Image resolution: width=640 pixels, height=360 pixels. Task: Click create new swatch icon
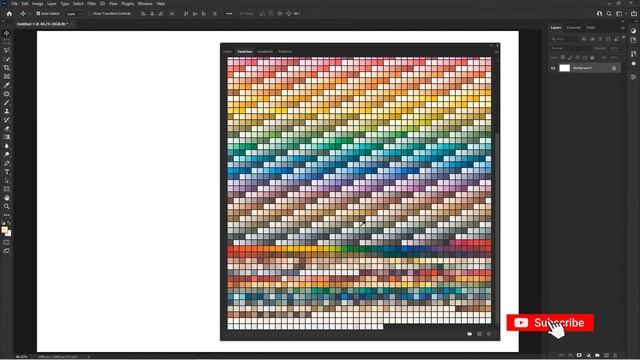pyautogui.click(x=479, y=334)
